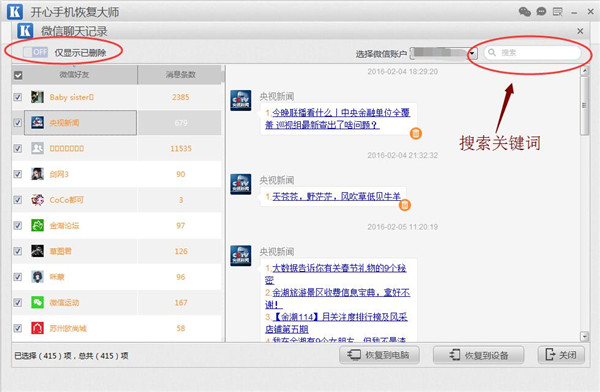Click the chat scrollbar down arrow
Screen dimensions: 600x392
click(x=584, y=336)
